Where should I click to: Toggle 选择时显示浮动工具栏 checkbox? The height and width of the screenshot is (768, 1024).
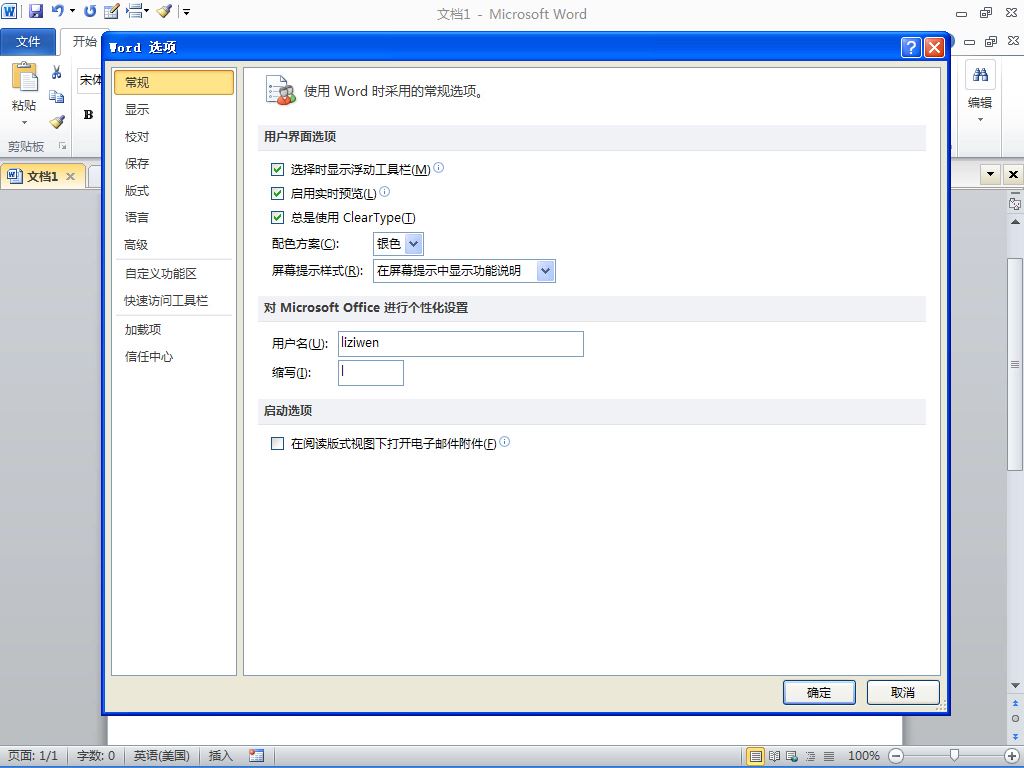click(278, 170)
